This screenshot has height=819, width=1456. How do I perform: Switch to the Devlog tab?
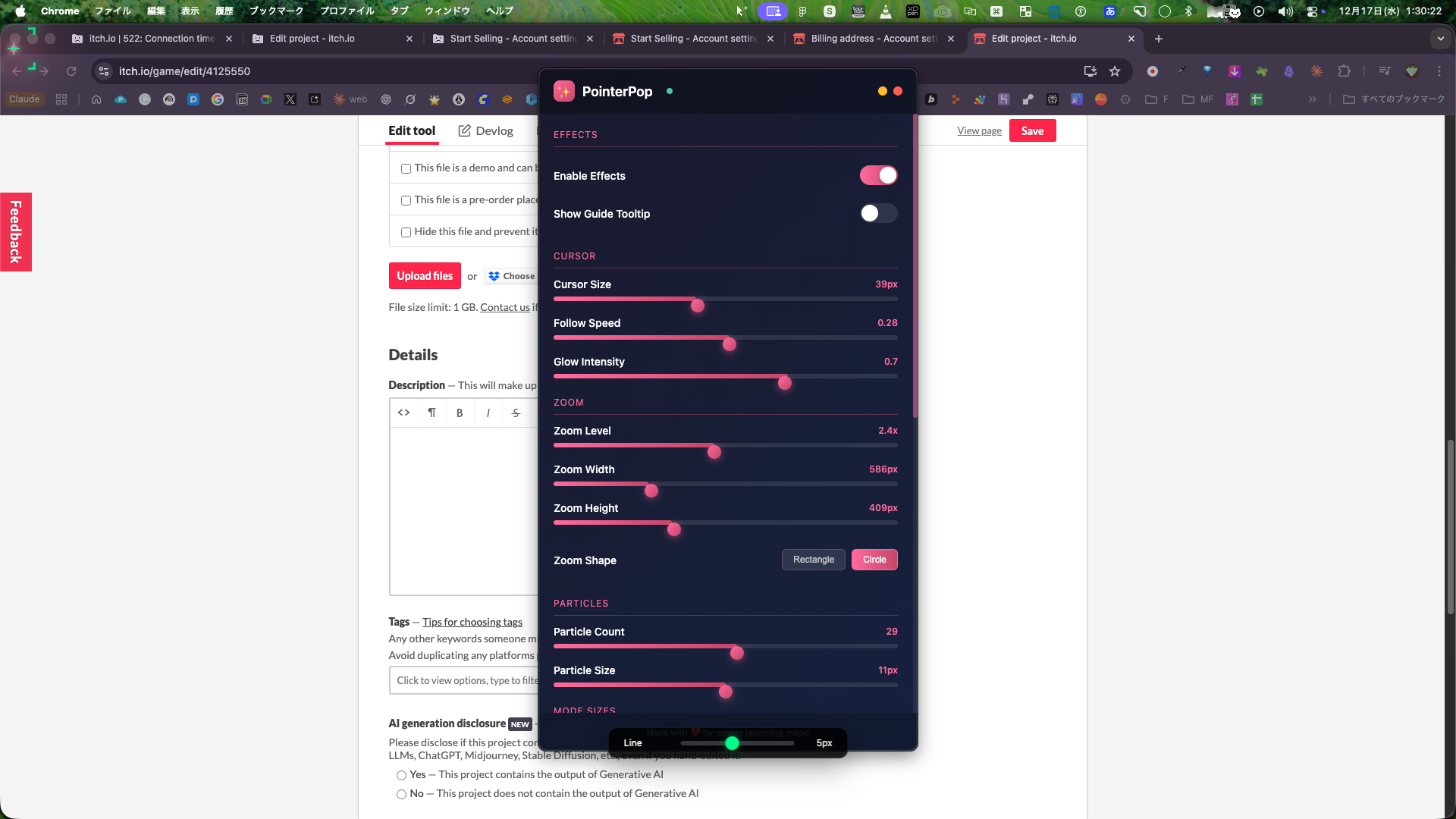click(x=486, y=130)
